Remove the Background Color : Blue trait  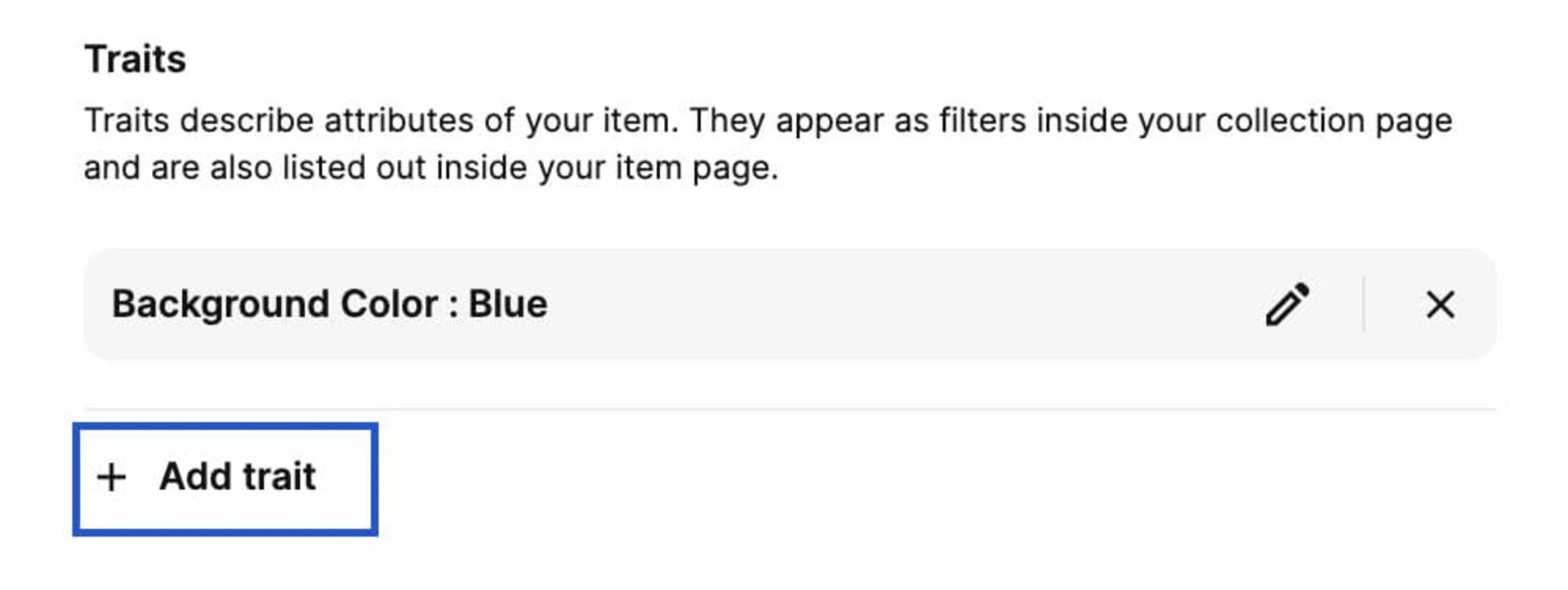(x=1440, y=304)
